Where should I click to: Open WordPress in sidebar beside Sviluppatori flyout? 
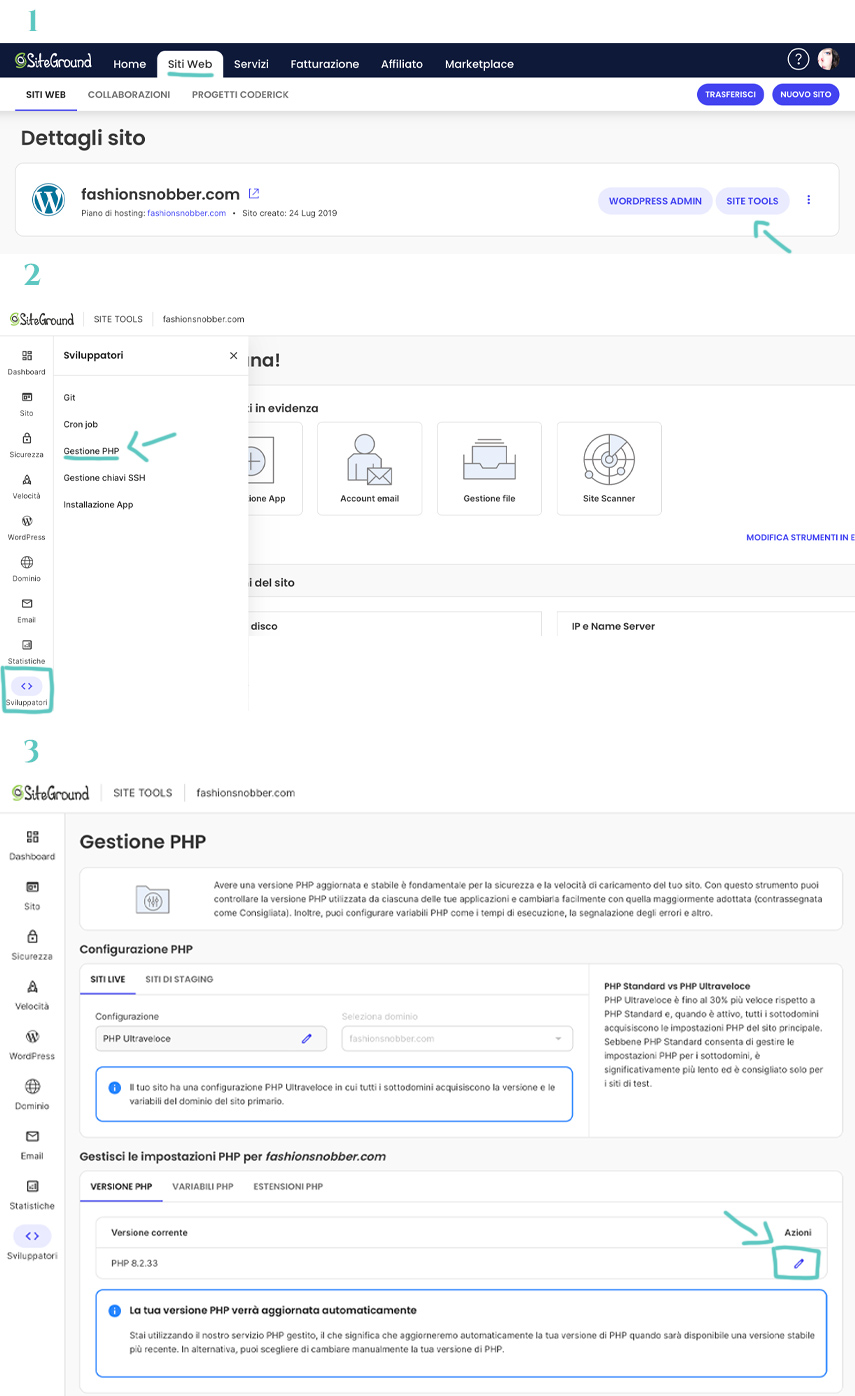coord(27,528)
